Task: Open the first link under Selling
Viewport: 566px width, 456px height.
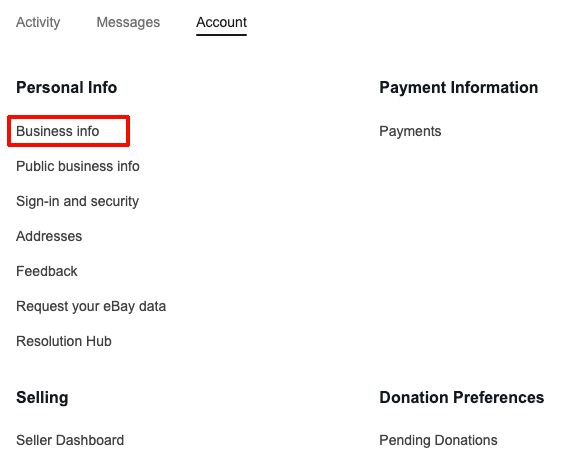Action: pyautogui.click(x=70, y=440)
